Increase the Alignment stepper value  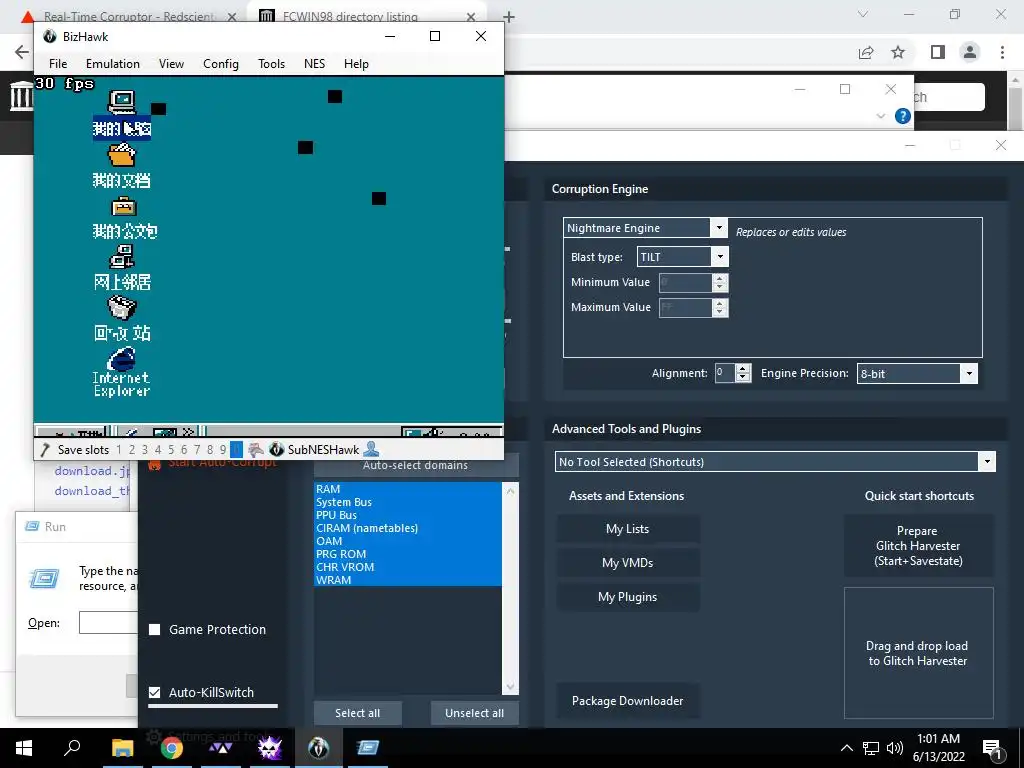[x=743, y=369]
